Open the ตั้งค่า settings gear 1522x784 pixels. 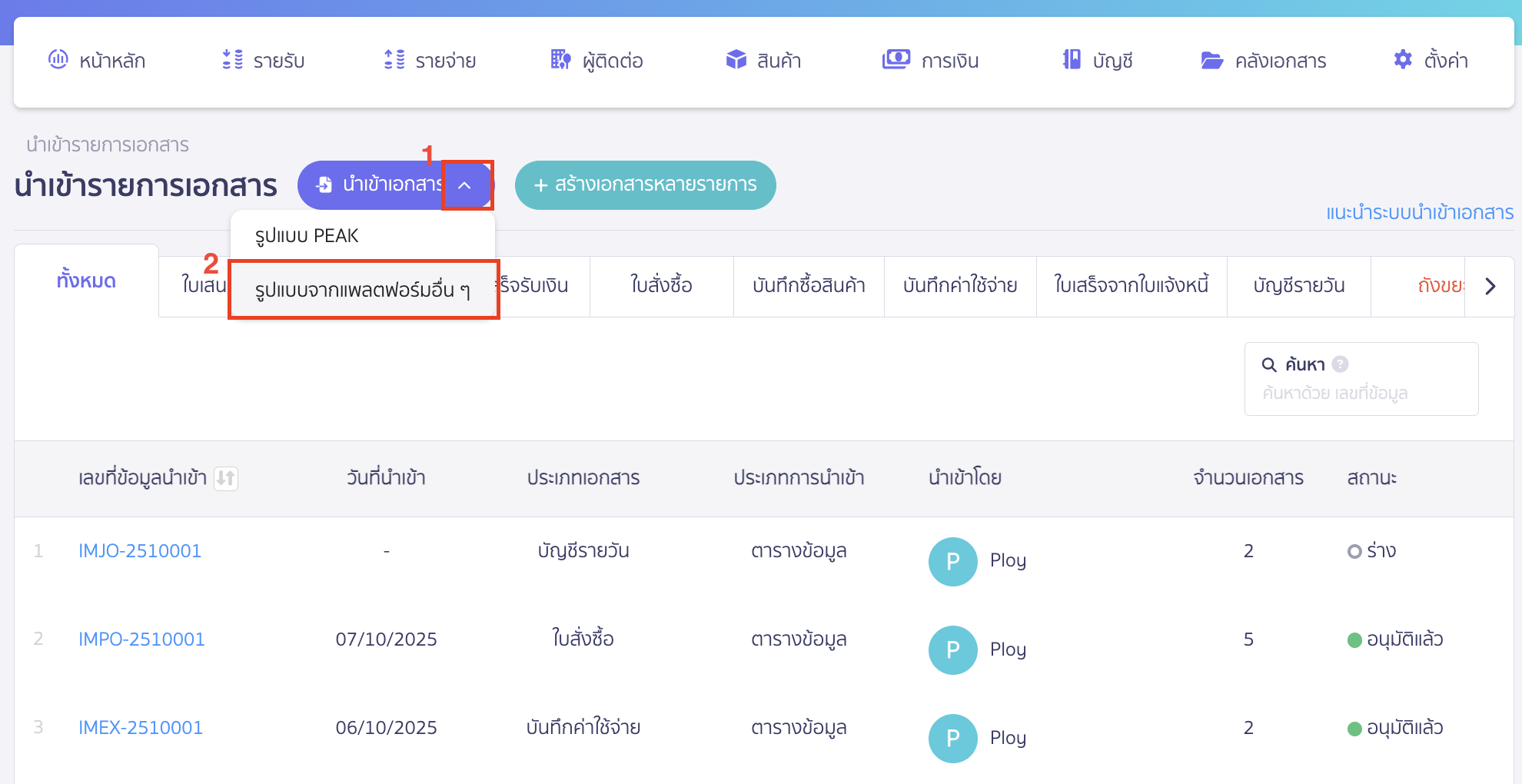pyautogui.click(x=1402, y=60)
